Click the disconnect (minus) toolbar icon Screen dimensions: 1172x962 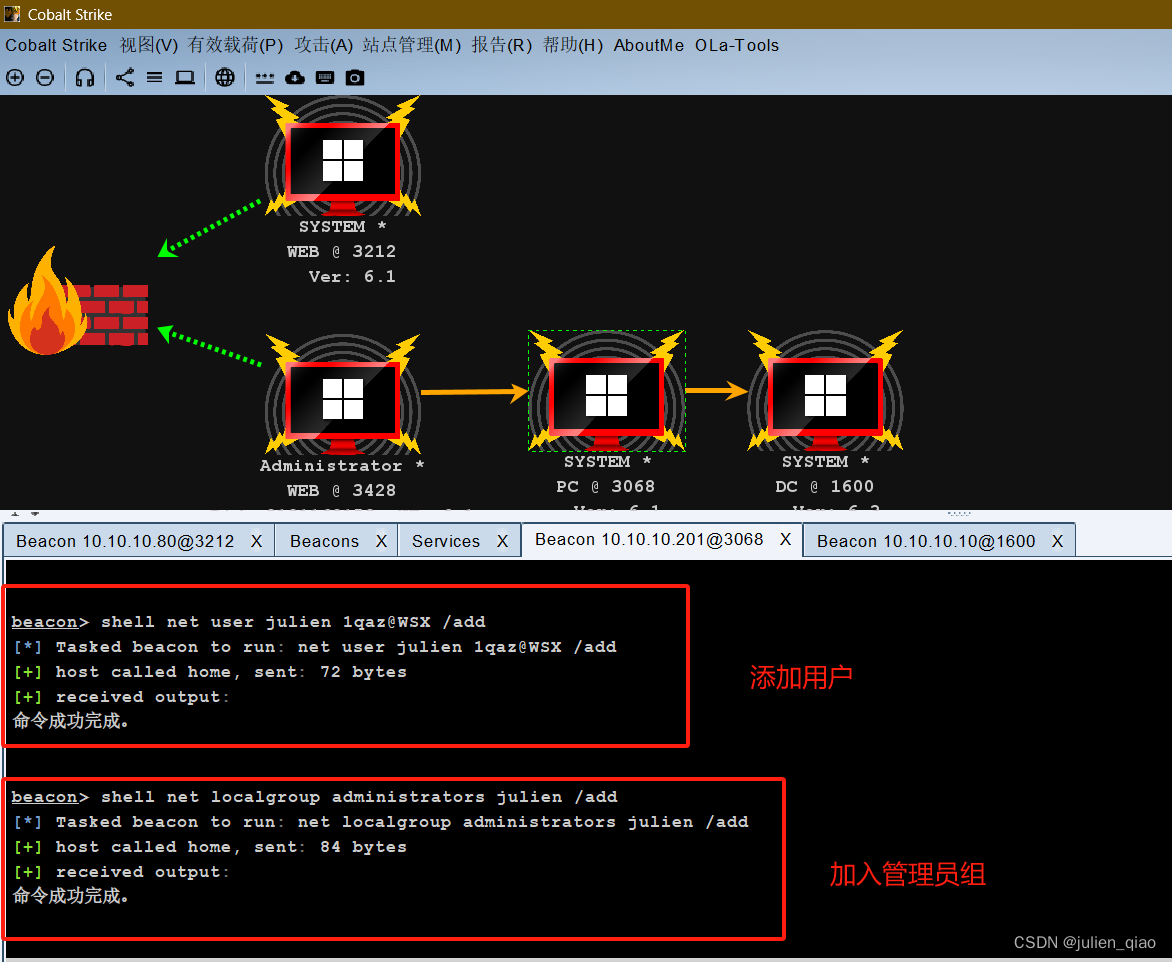pyautogui.click(x=45, y=77)
